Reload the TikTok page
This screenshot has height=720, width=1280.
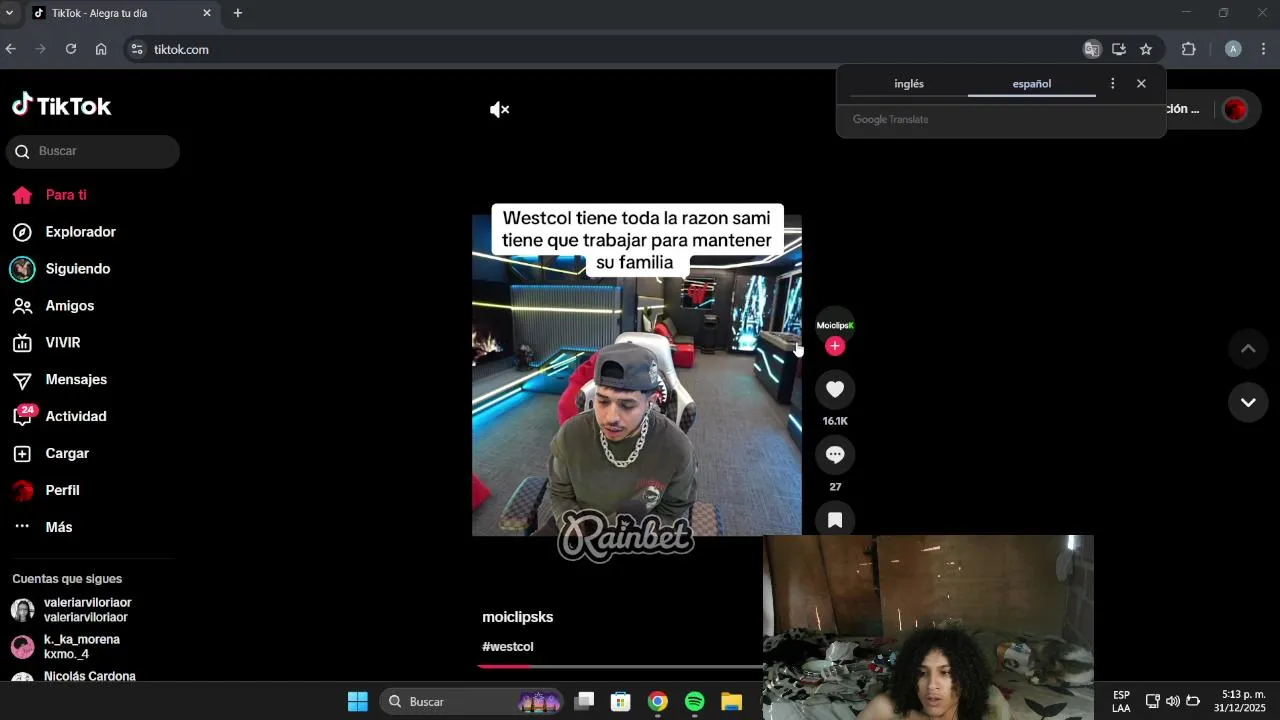click(71, 49)
